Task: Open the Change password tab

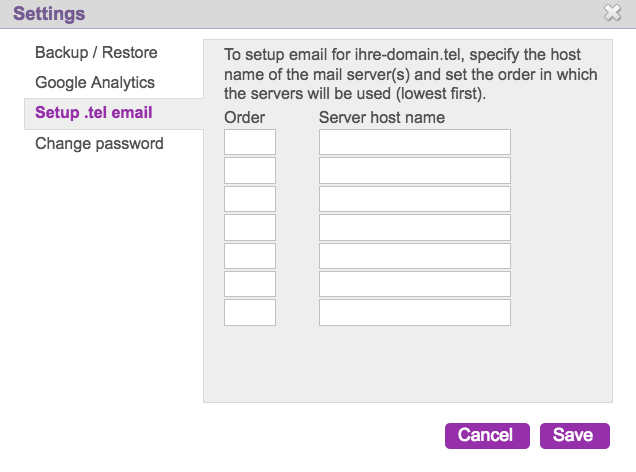Action: (99, 143)
